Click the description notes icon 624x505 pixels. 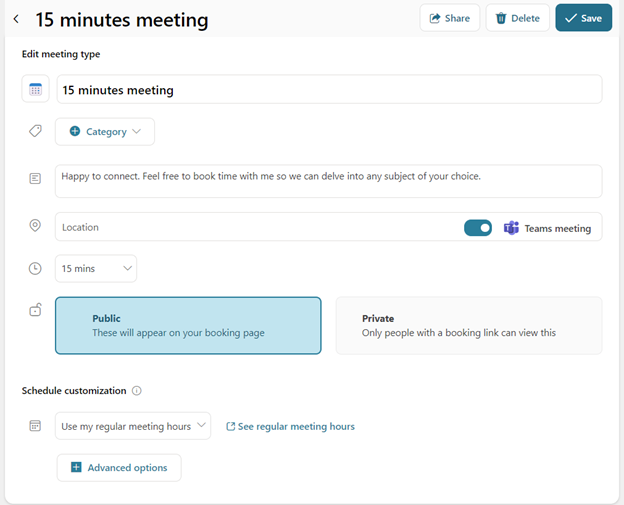[x=35, y=178]
